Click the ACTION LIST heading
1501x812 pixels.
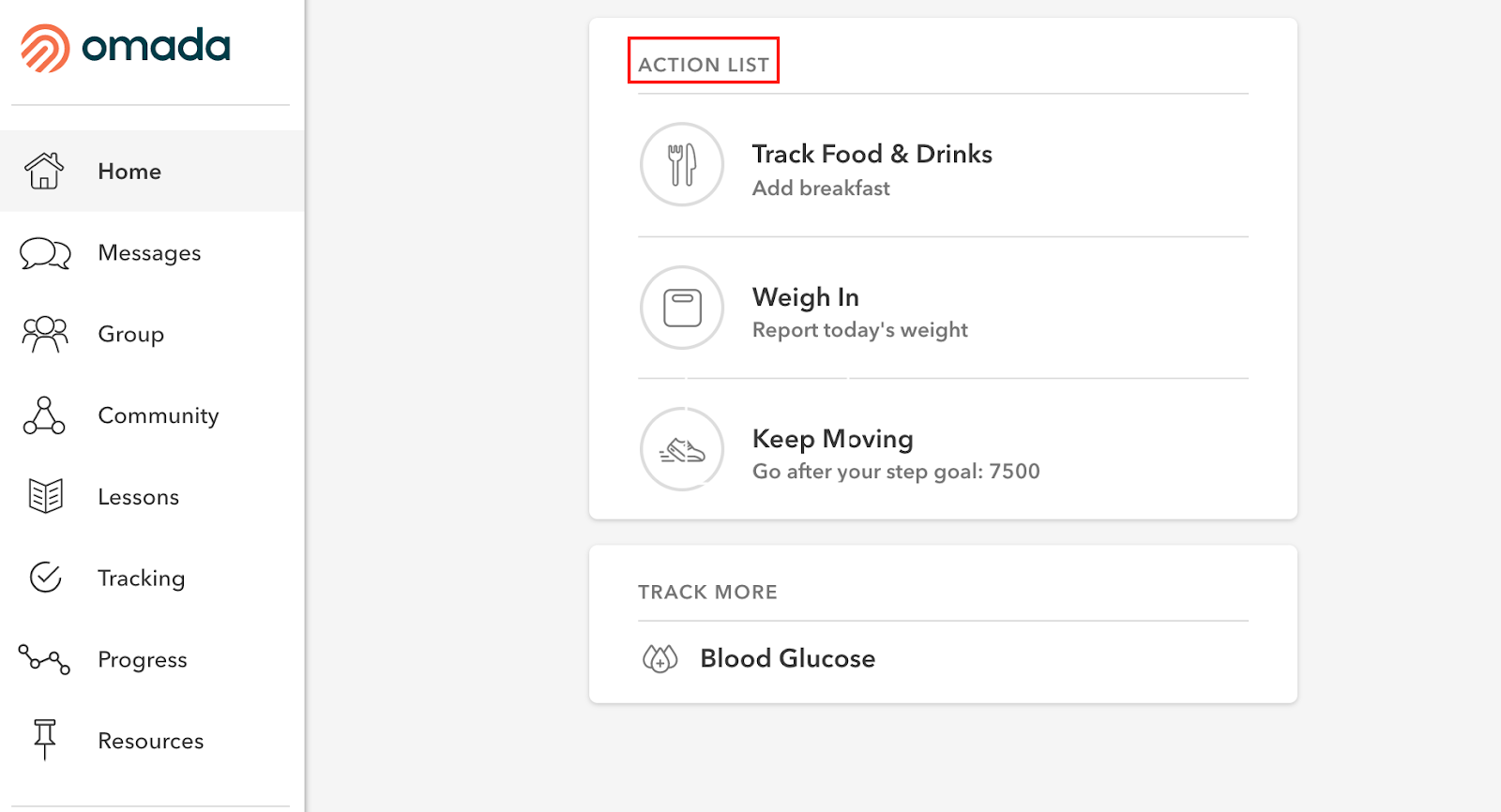(704, 65)
